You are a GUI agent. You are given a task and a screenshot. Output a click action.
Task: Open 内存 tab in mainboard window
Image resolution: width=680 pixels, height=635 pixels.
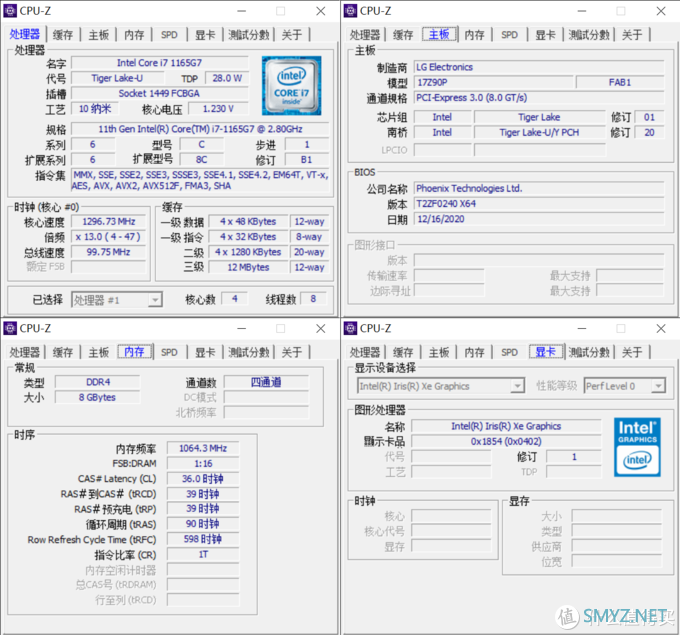pyautogui.click(x=474, y=35)
